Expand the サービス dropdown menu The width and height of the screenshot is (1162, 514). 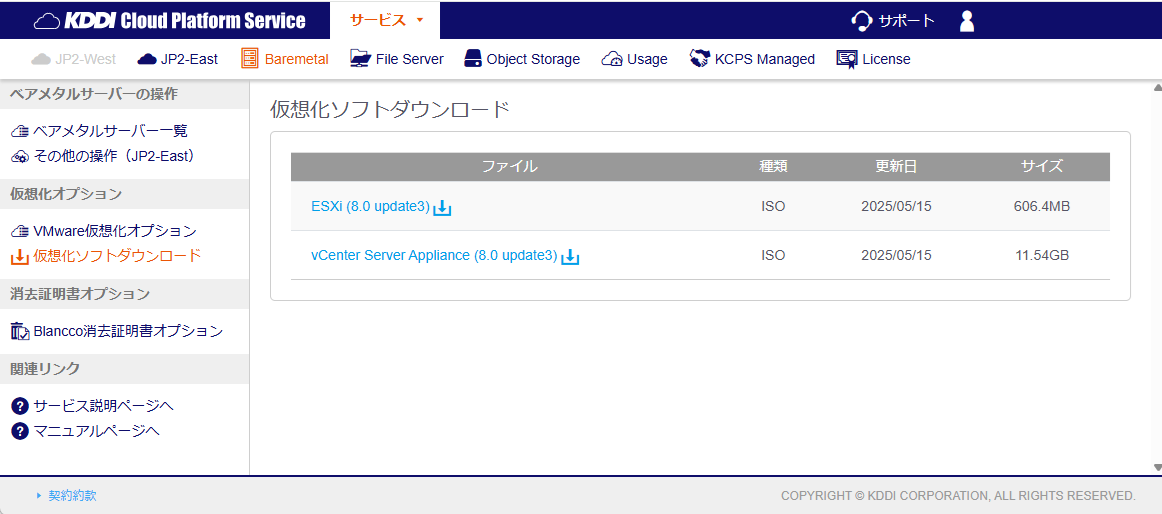pos(387,20)
